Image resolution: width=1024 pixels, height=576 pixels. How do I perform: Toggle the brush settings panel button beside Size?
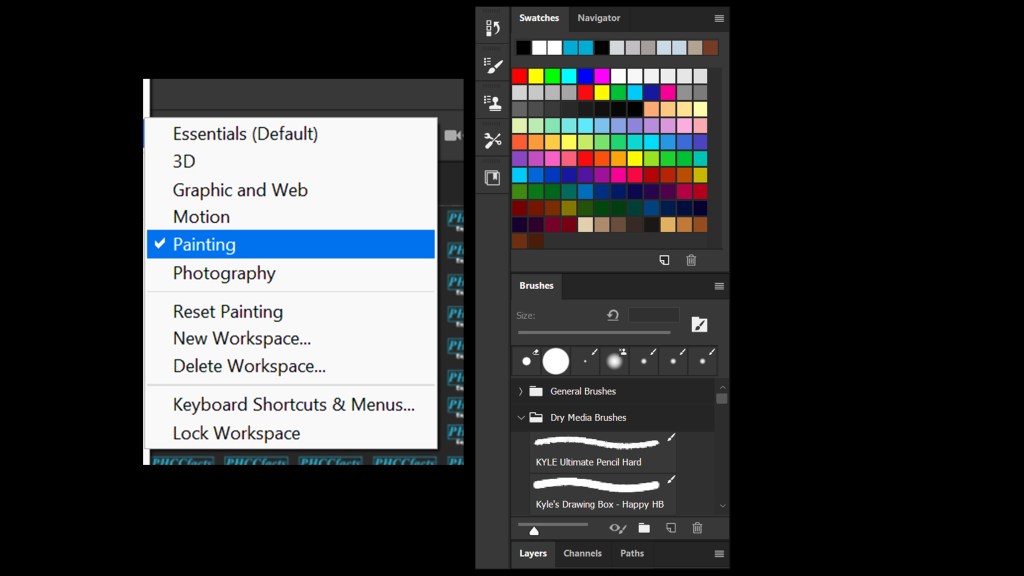point(699,324)
